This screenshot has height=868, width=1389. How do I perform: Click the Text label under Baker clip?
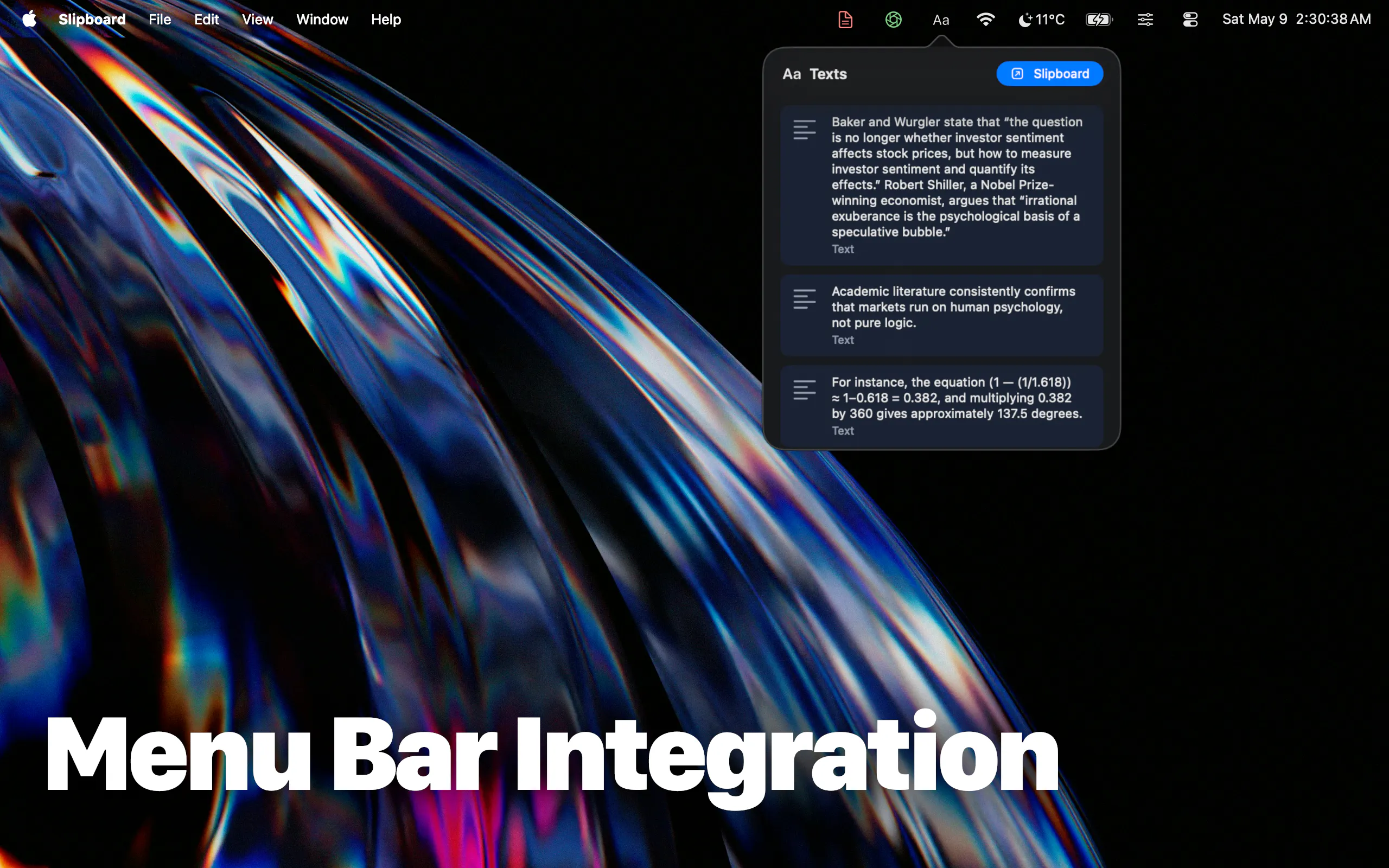click(843, 249)
